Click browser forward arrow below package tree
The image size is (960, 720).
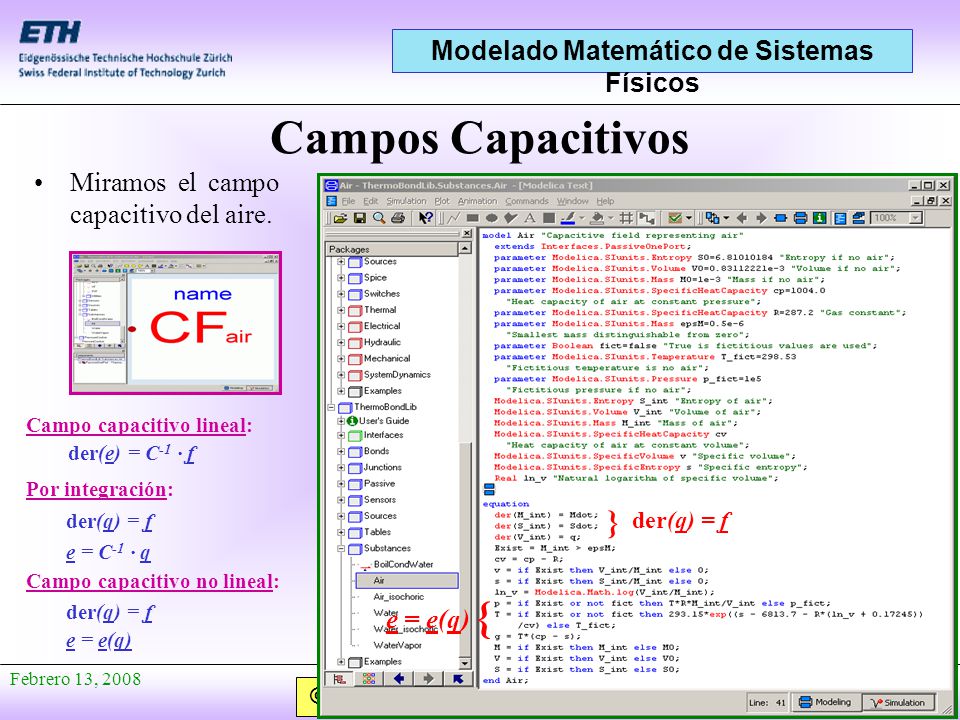click(x=428, y=678)
